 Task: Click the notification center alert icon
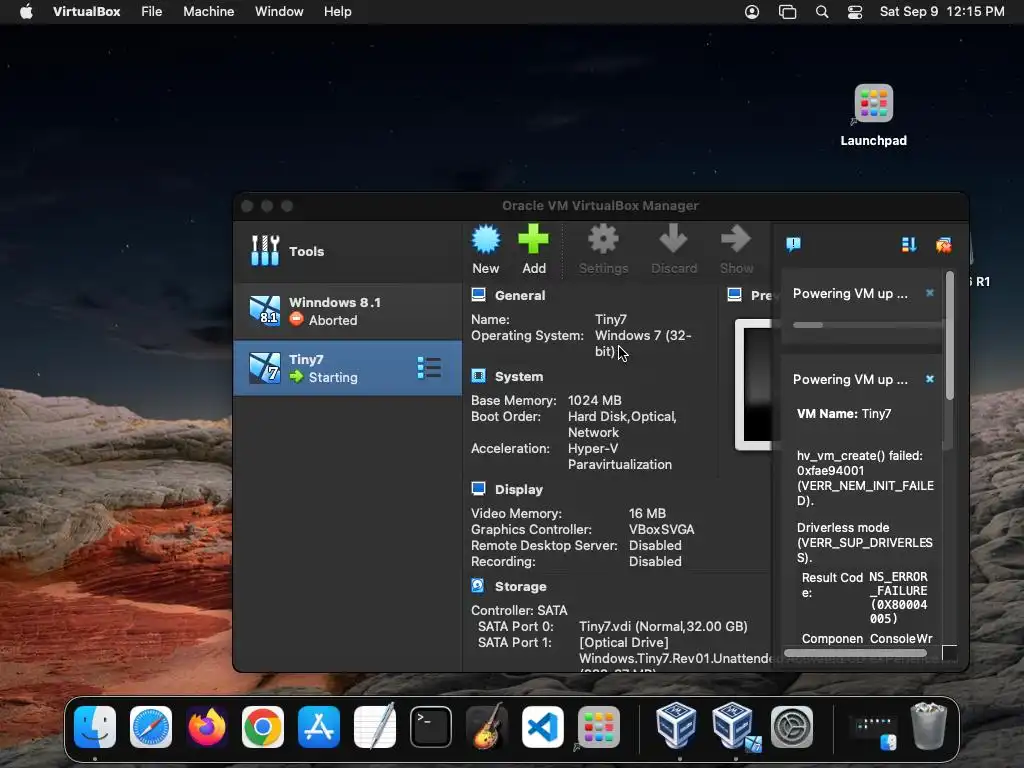[793, 245]
